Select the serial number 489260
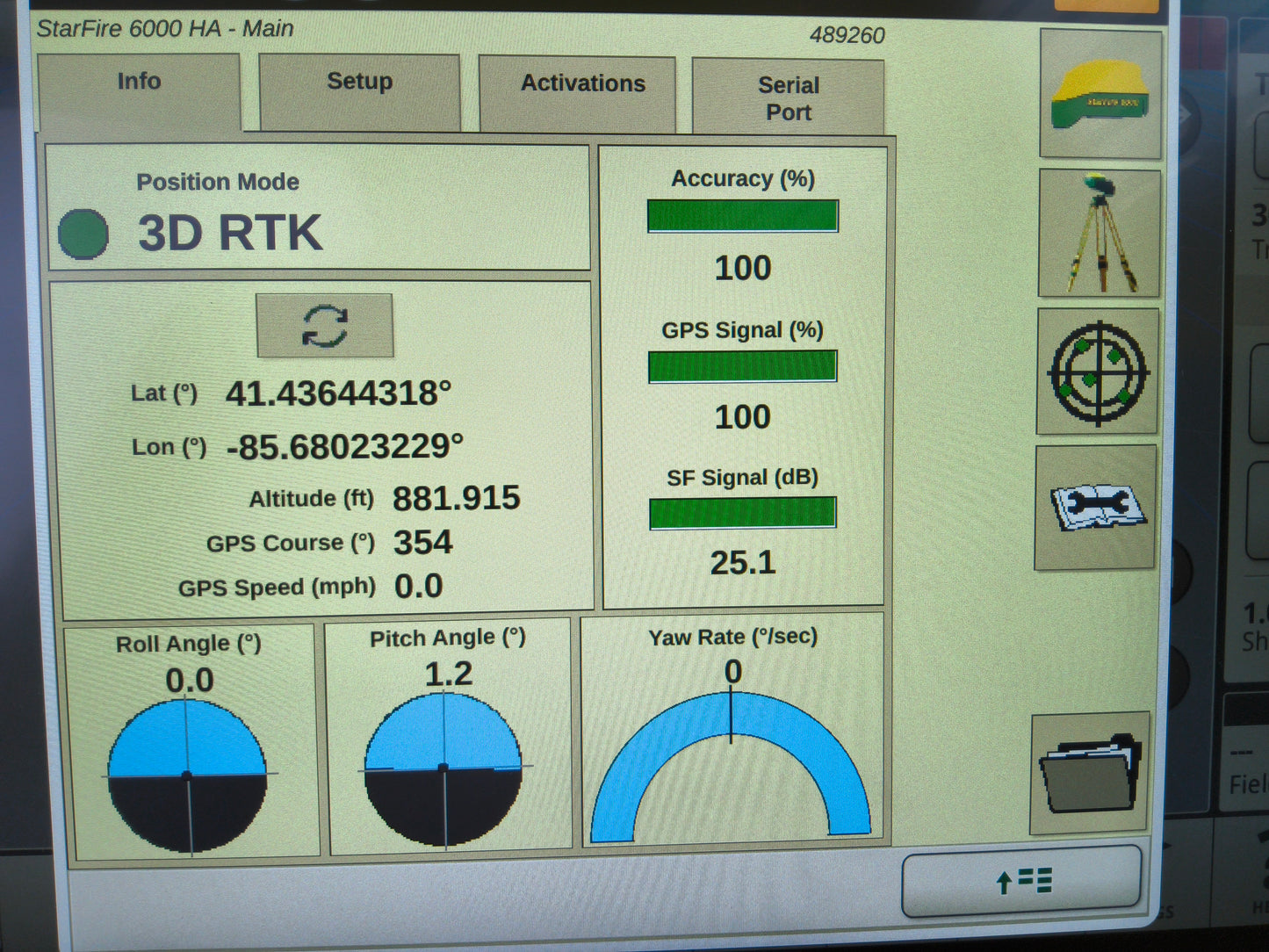1269x952 pixels. point(847,35)
